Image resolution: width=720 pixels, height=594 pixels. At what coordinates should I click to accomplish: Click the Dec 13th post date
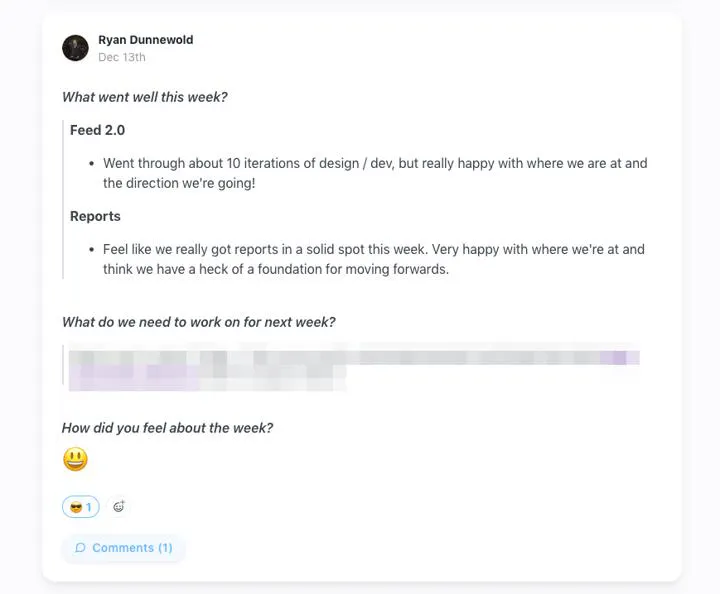(x=121, y=57)
